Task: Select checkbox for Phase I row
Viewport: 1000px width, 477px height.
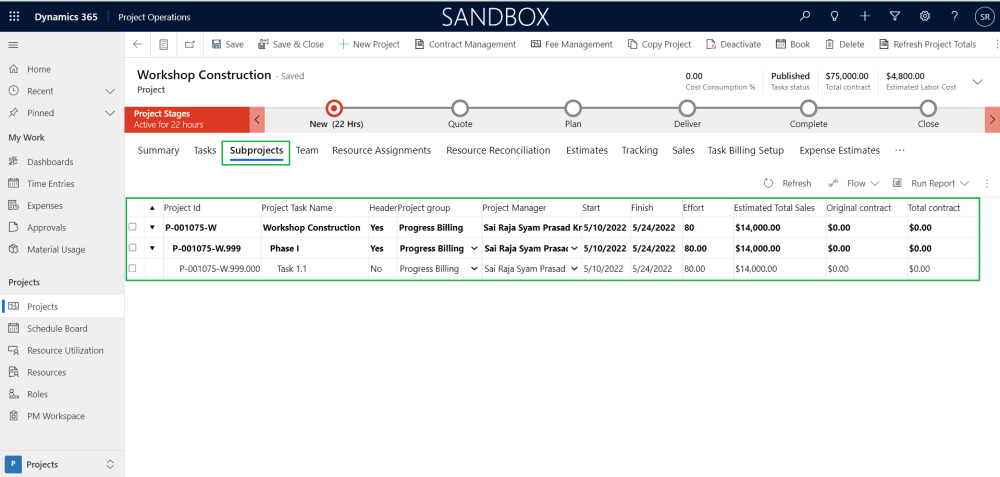Action: pyautogui.click(x=133, y=247)
